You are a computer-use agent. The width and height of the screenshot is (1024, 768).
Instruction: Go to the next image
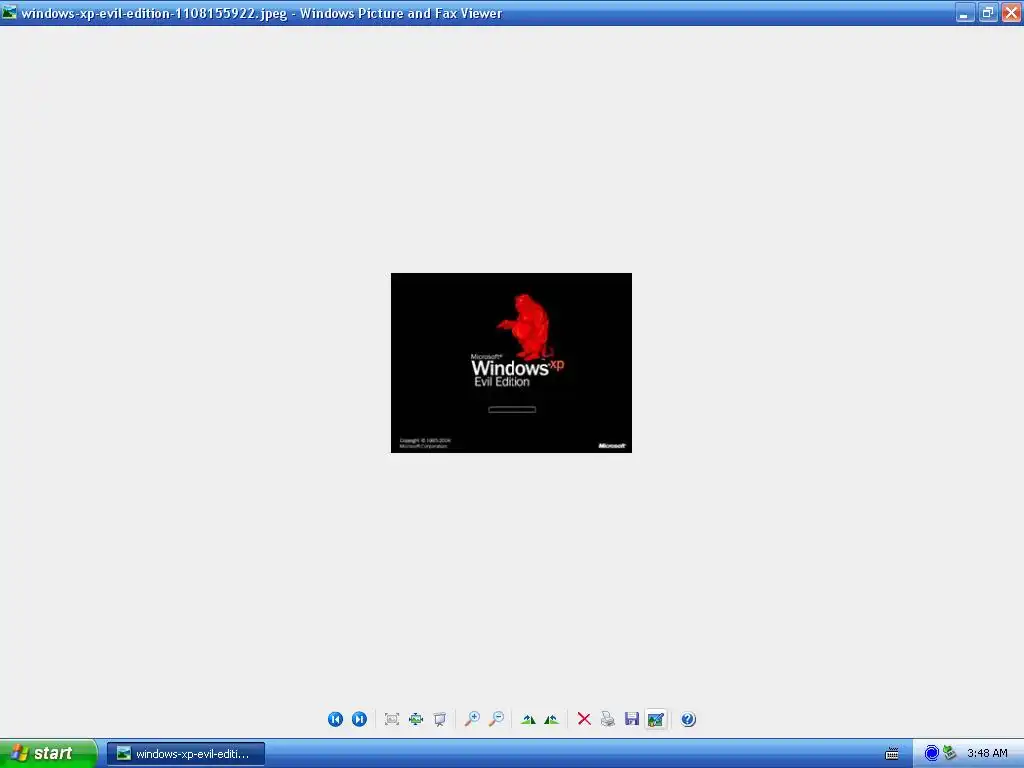pyautogui.click(x=359, y=719)
